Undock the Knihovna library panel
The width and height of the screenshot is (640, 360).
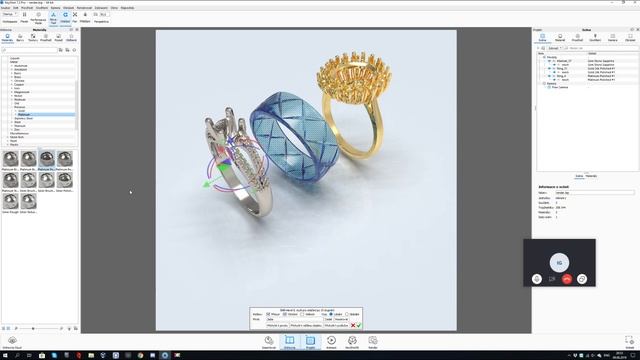point(71,30)
